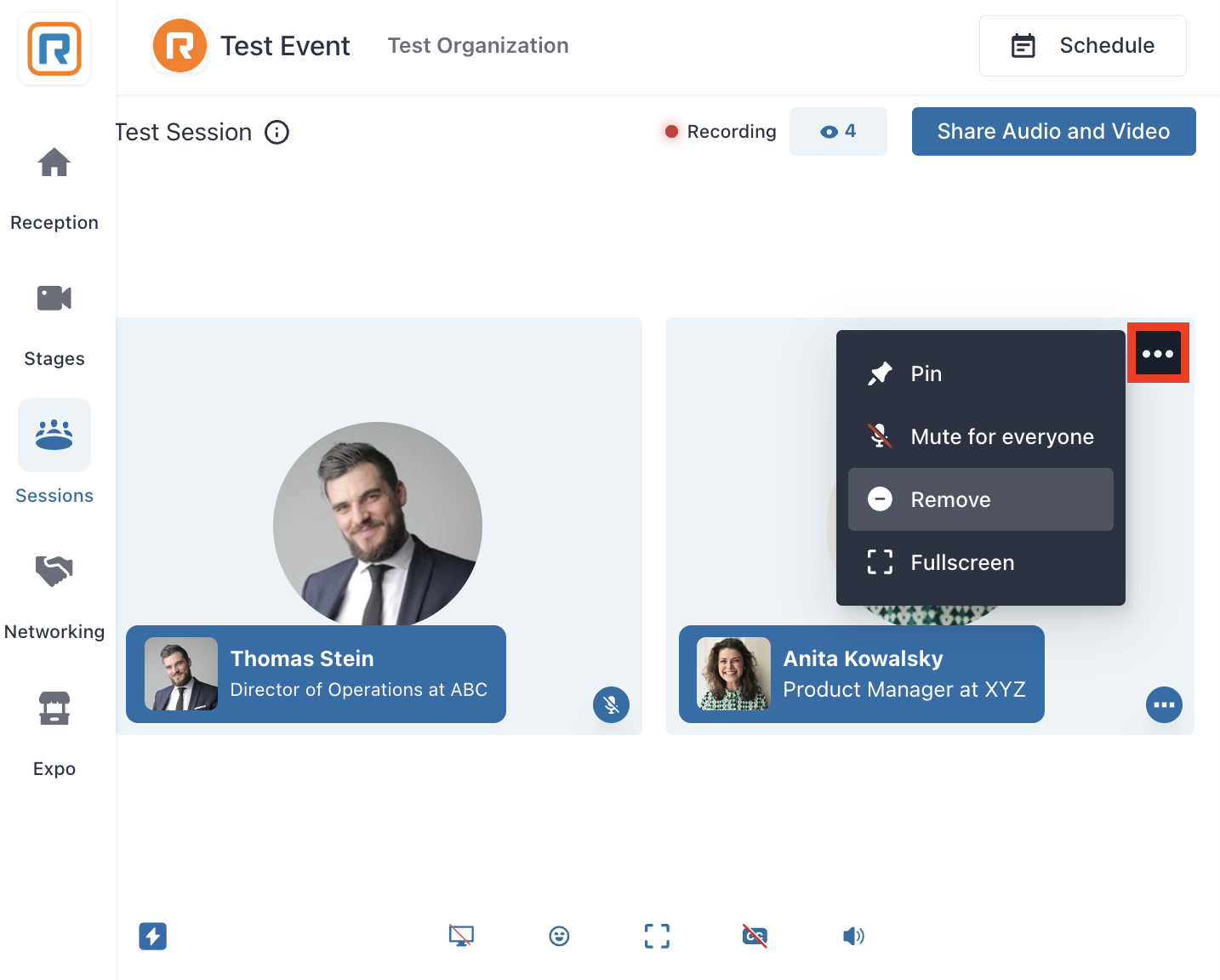Choose Pin from the context menu
1220x980 pixels.
(981, 373)
